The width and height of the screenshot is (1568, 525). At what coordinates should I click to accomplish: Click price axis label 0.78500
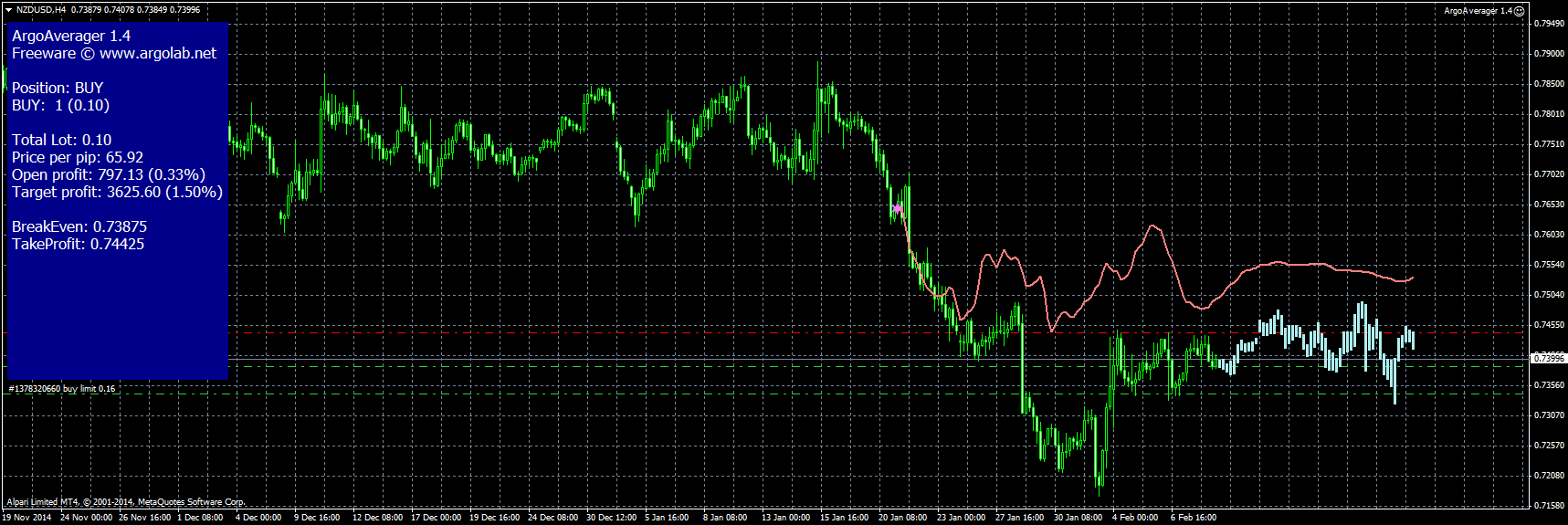[x=1548, y=84]
